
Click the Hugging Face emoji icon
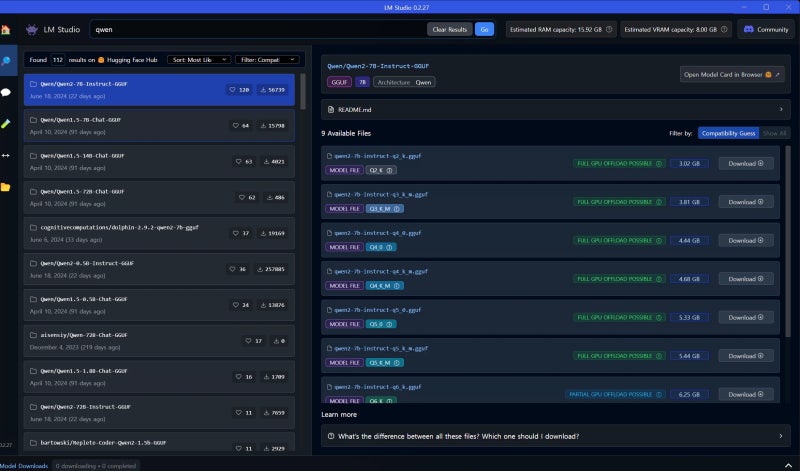click(101, 60)
